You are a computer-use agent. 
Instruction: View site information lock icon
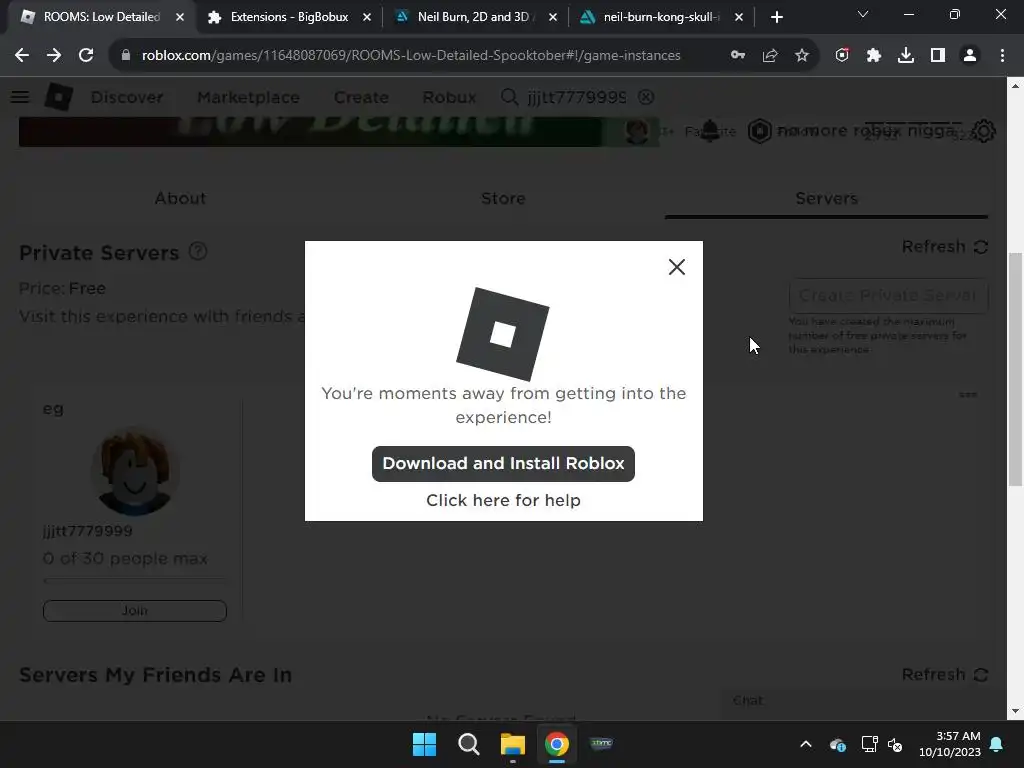[125, 56]
